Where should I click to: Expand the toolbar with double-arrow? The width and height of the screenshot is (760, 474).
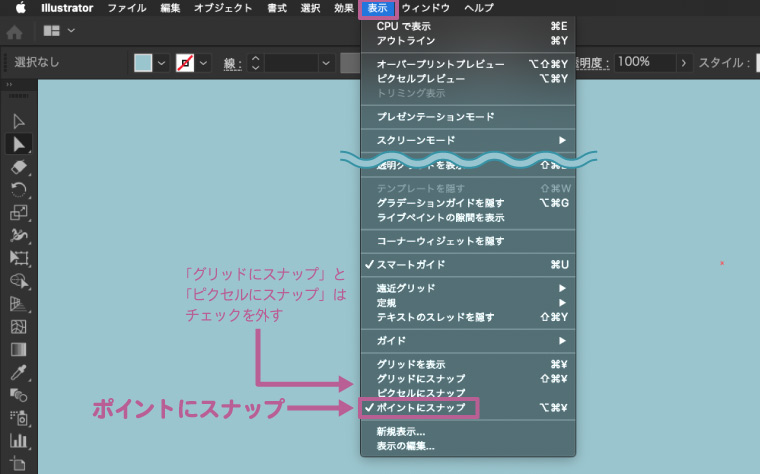(9, 84)
